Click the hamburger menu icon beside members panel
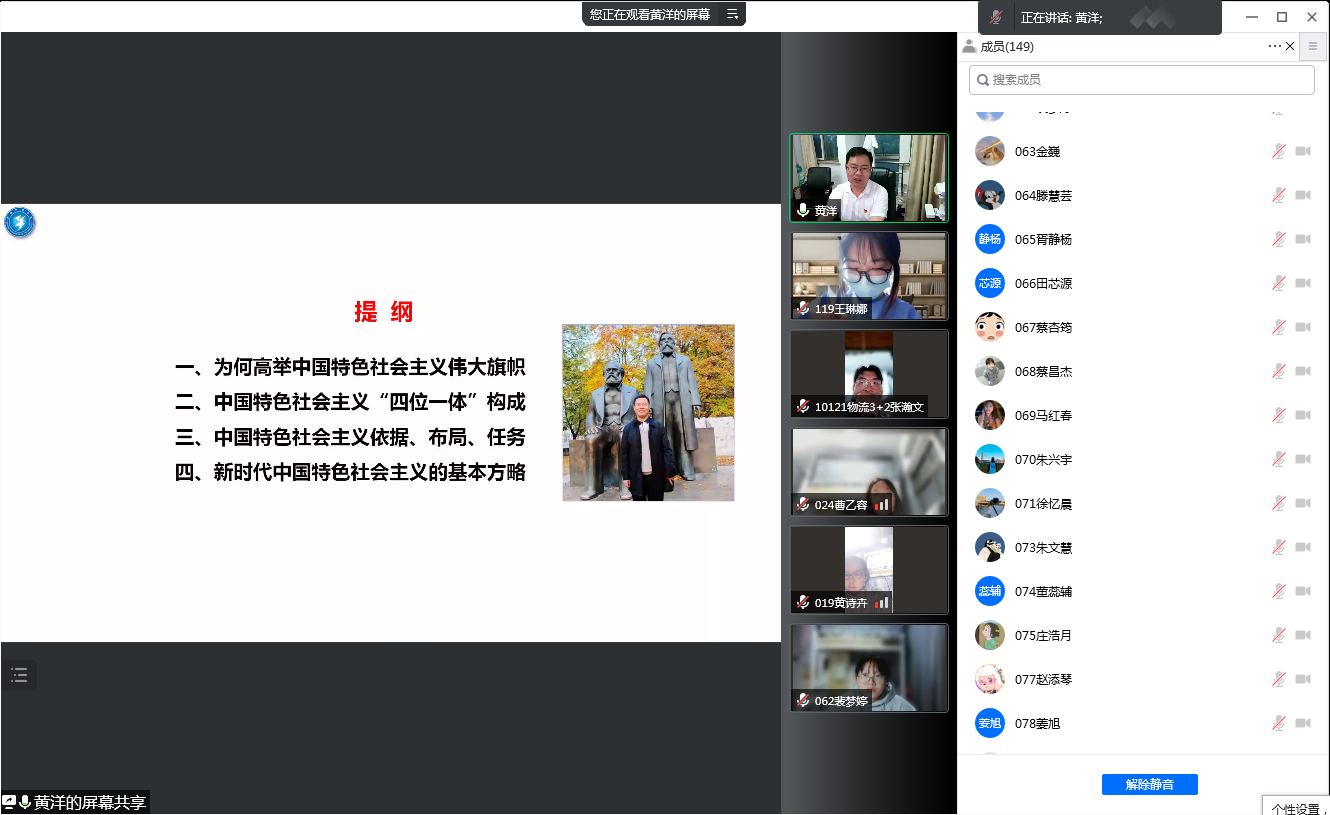 1313,46
